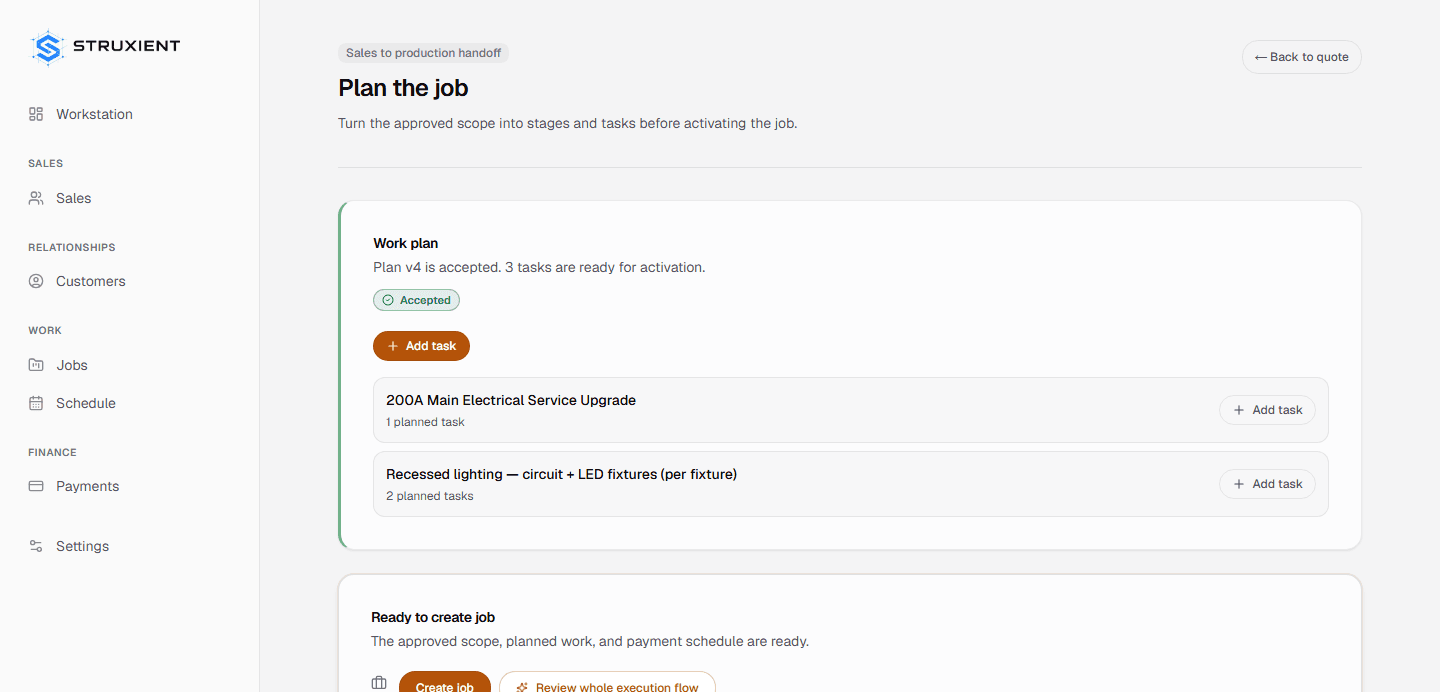This screenshot has width=1440, height=692.
Task: Select the 200A Main Electrical Service Upgrade title
Action: 511,400
